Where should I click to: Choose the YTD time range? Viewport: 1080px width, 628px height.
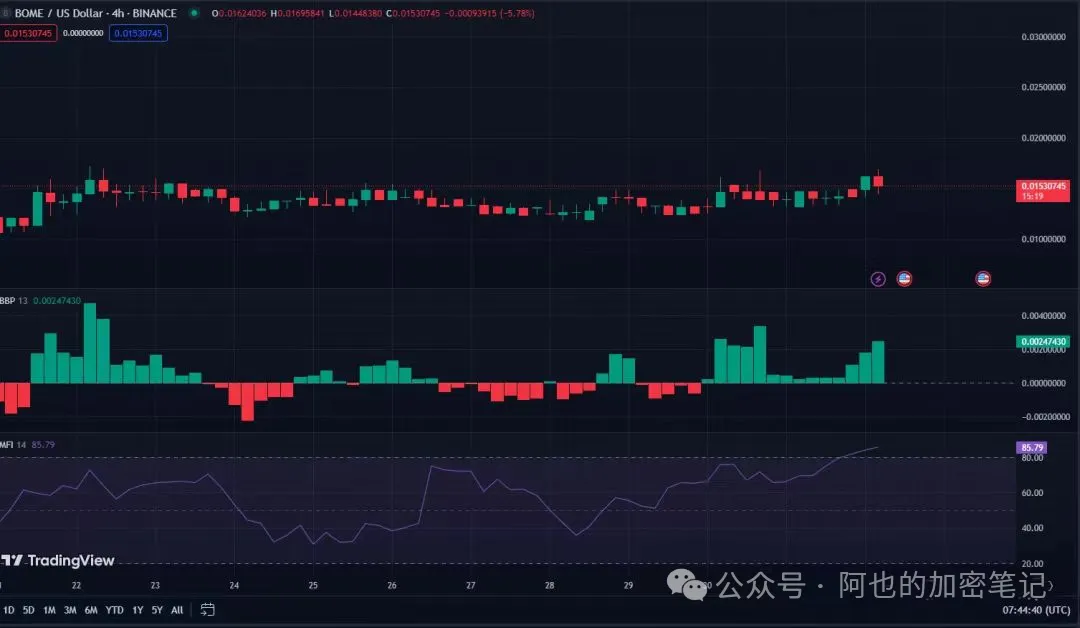tap(115, 609)
